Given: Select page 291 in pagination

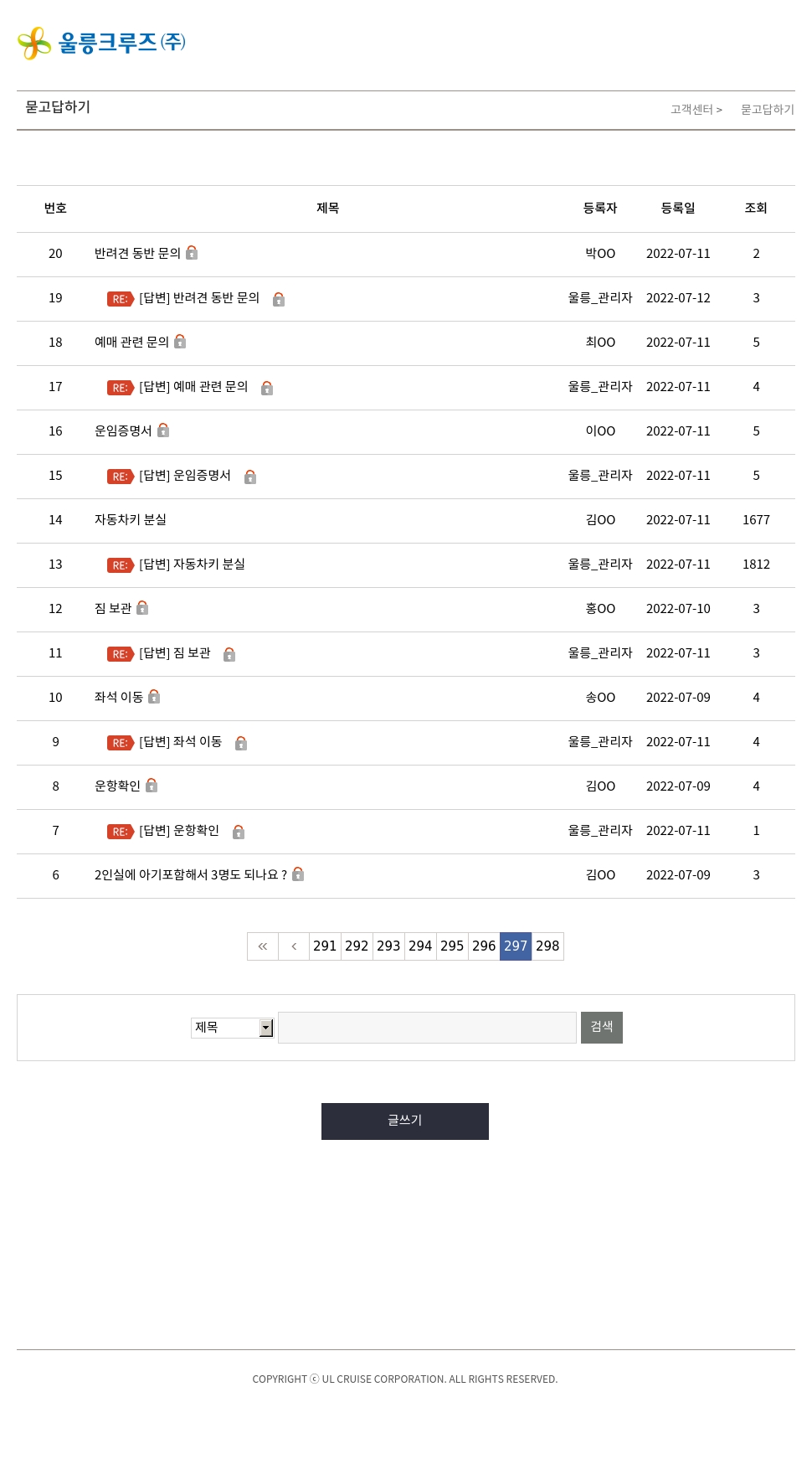Looking at the screenshot, I should pos(325,946).
